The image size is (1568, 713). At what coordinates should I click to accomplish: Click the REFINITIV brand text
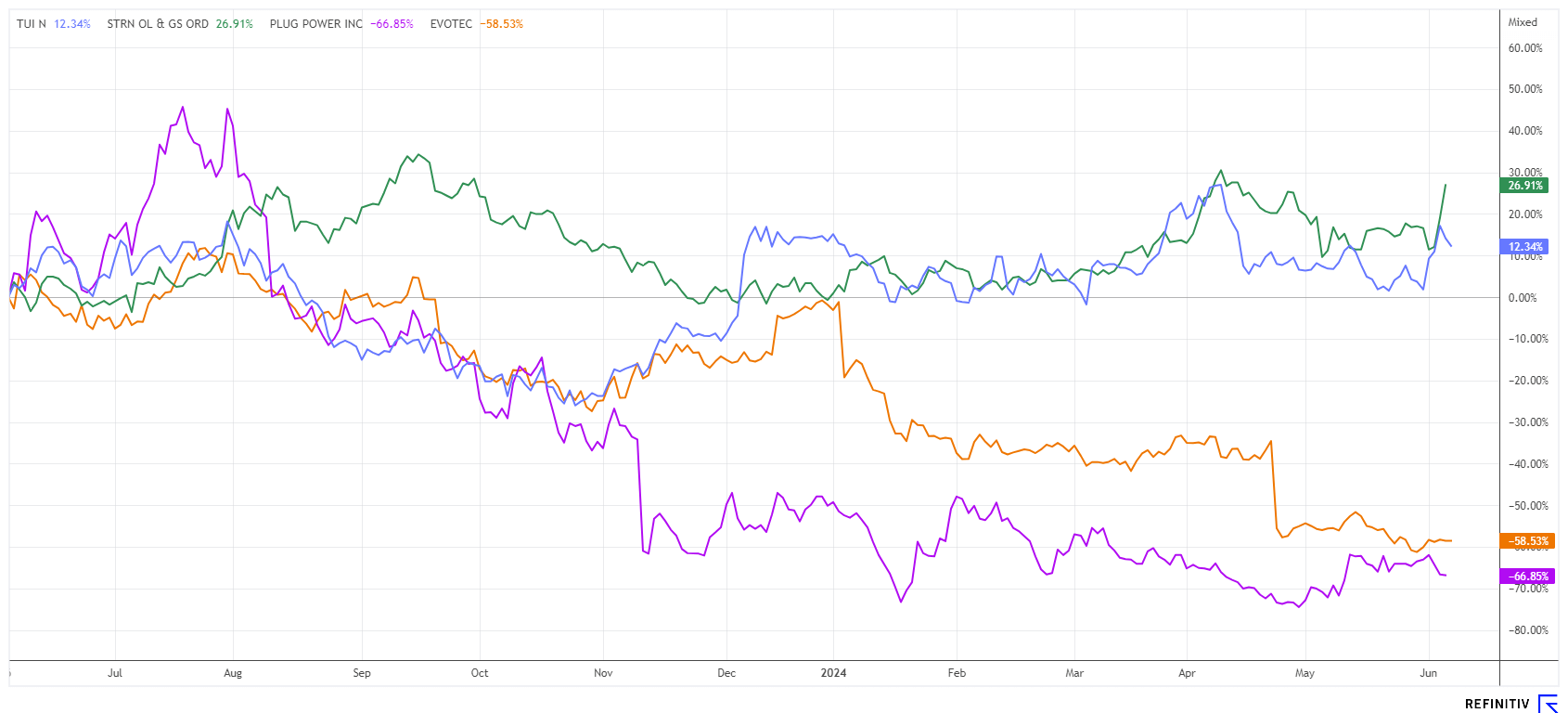tap(1497, 705)
